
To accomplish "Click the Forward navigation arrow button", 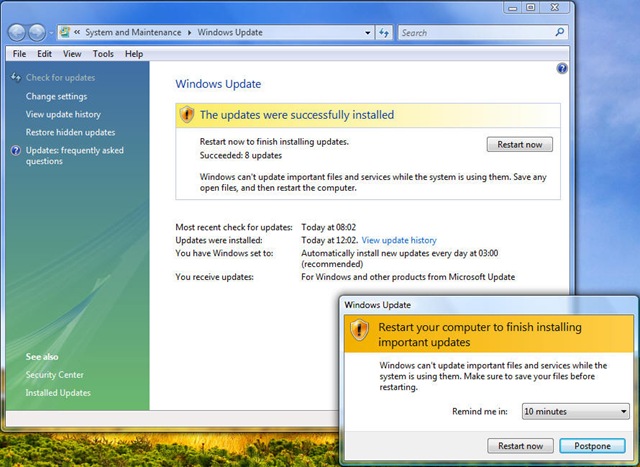I will [37, 33].
